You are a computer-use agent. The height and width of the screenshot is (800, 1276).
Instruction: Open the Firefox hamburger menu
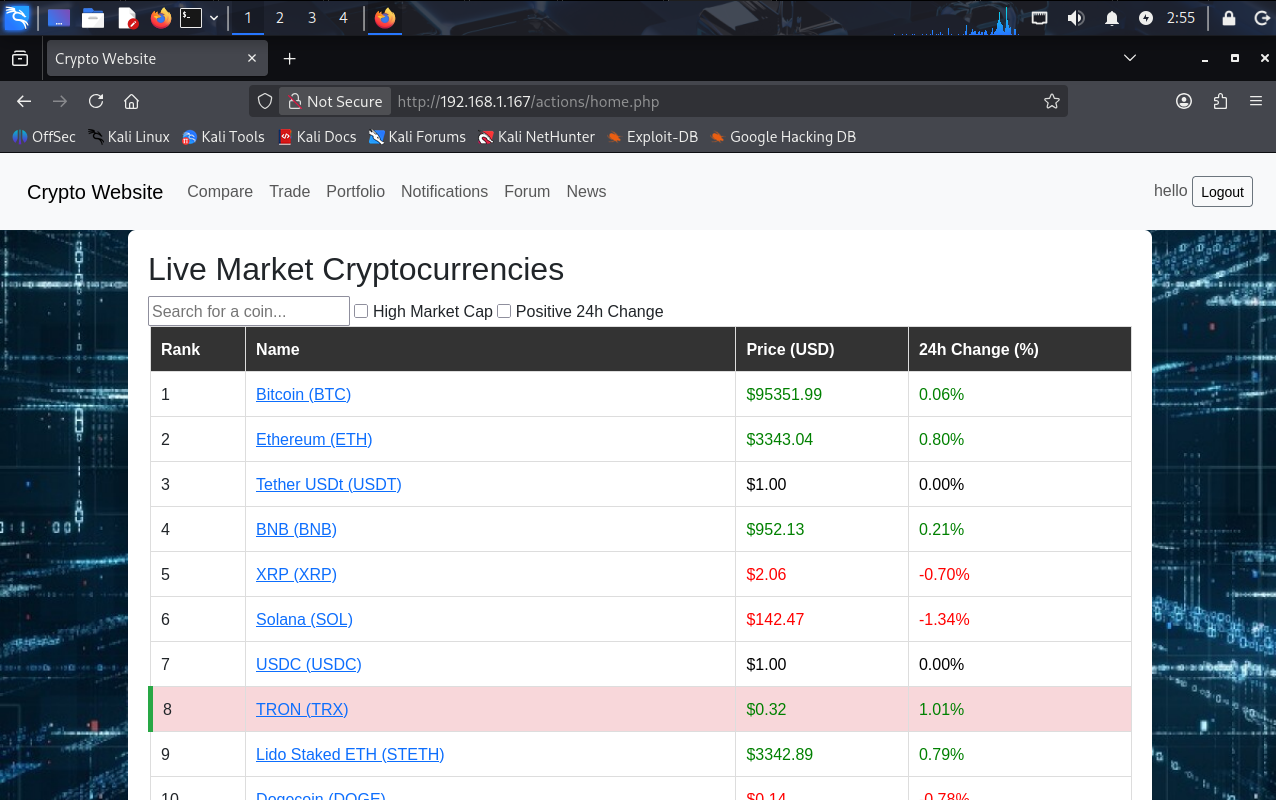click(1256, 101)
